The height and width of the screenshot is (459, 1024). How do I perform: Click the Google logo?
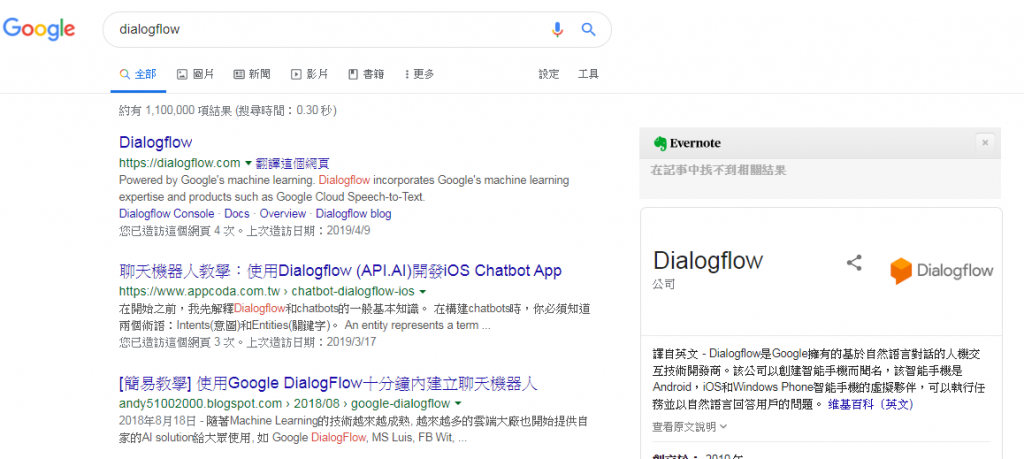[x=39, y=29]
